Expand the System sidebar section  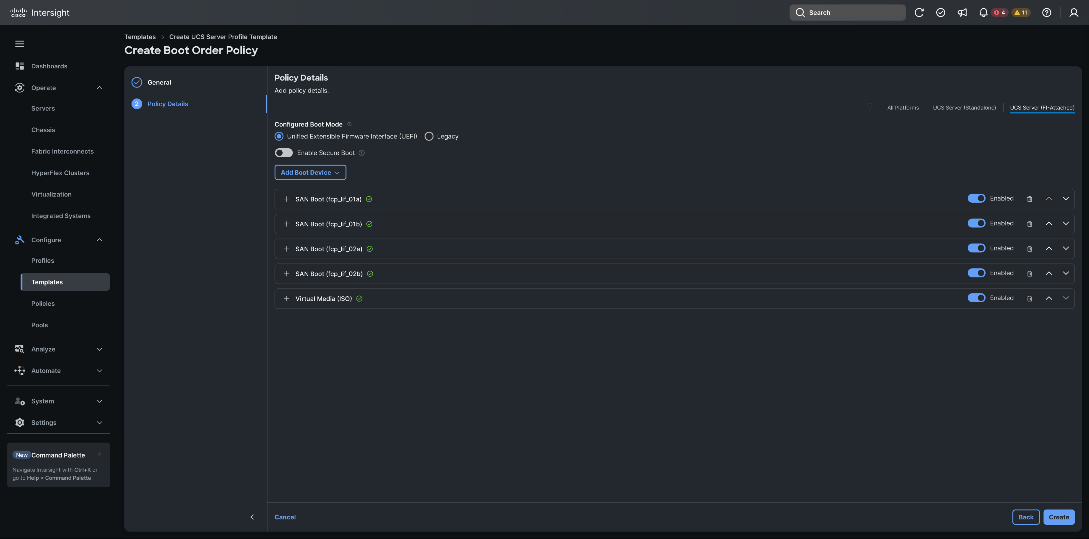(99, 401)
